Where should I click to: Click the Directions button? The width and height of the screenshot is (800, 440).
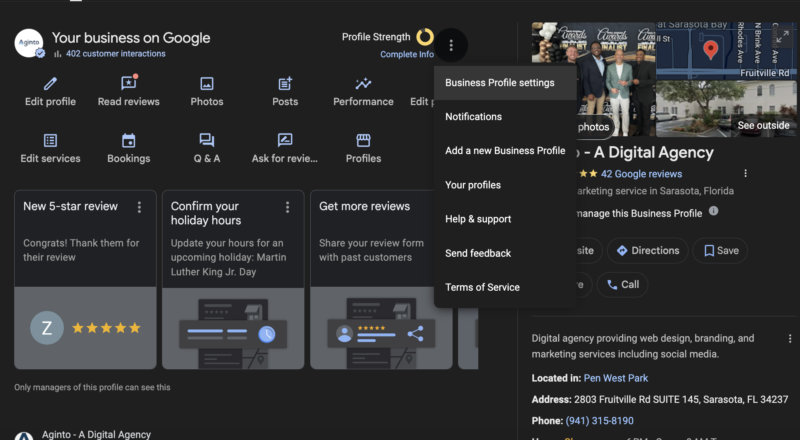[x=648, y=251]
